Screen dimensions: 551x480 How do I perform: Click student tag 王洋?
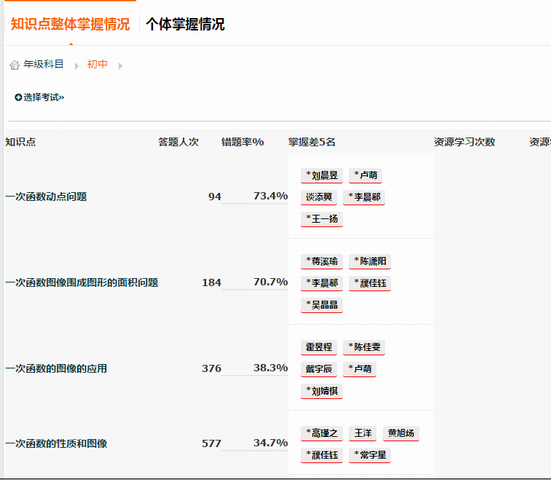click(x=363, y=433)
